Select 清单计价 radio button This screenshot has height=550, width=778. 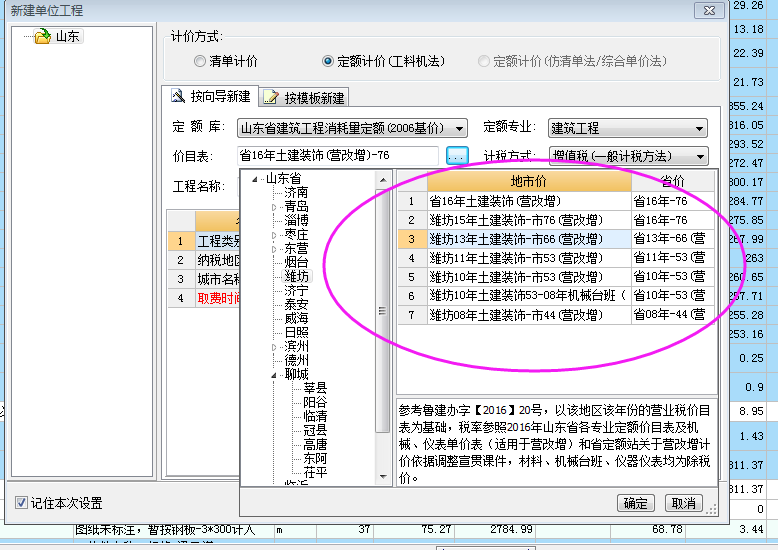(x=200, y=61)
